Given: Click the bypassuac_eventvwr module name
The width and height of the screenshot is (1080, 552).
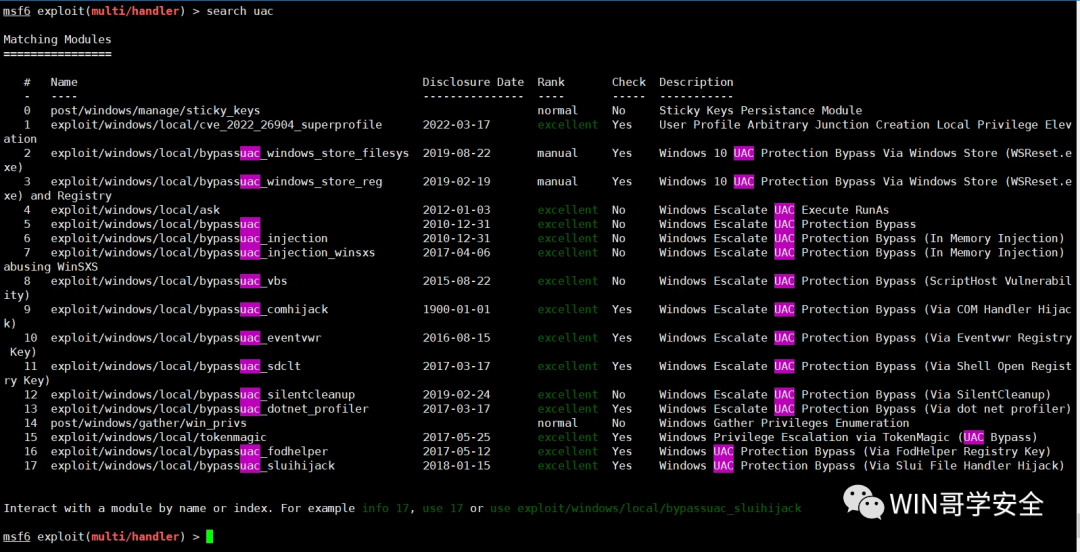Looking at the screenshot, I should (x=186, y=338).
